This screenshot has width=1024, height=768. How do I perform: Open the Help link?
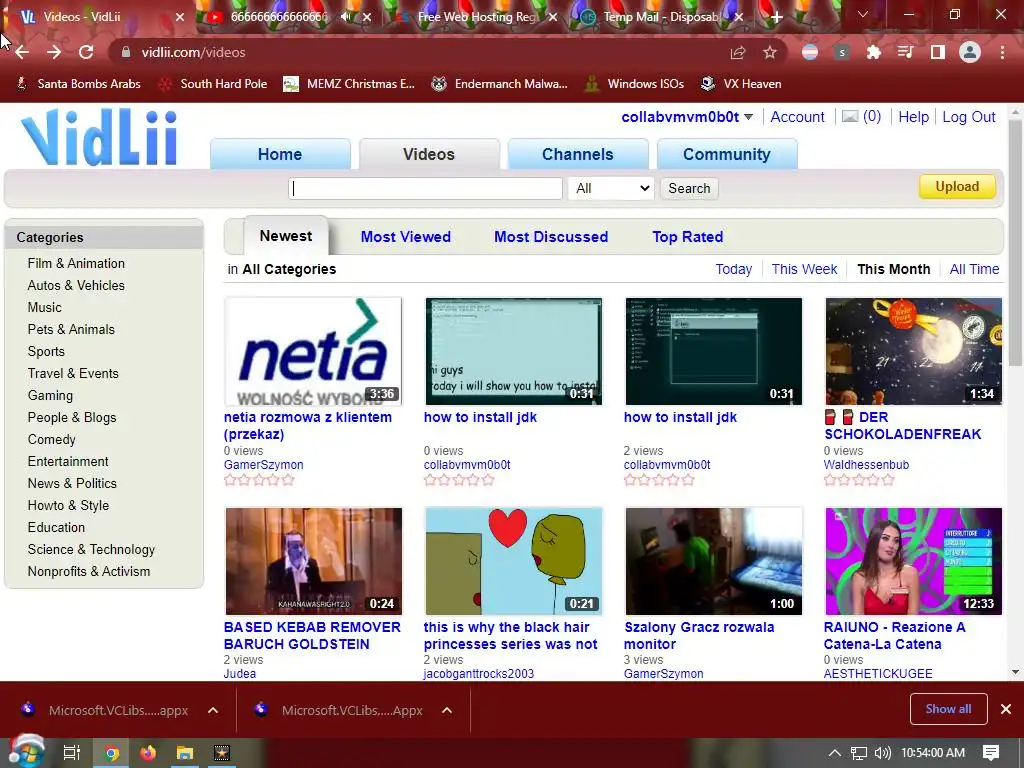click(914, 117)
